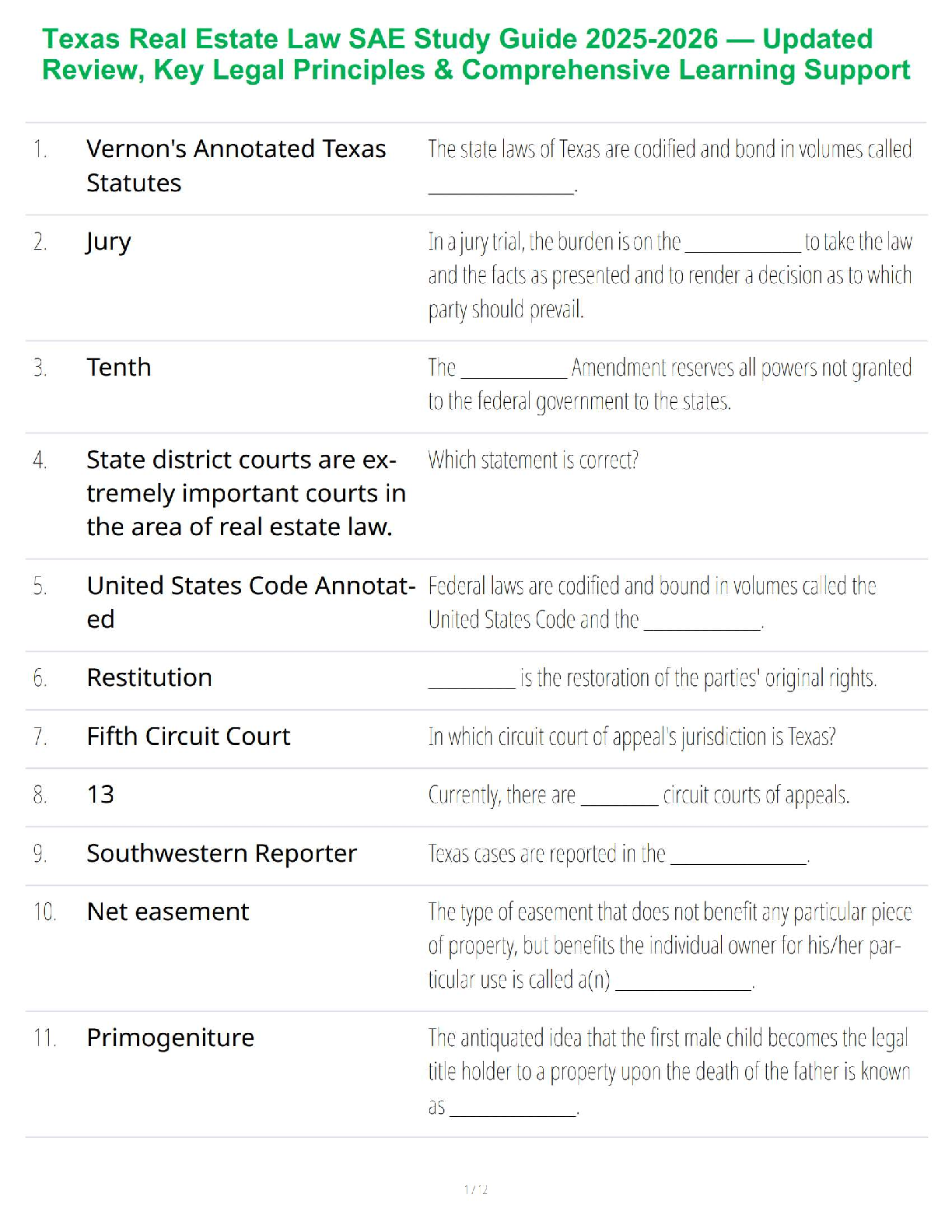Select the "Fifth Circuit Court" answer
Viewport: 952px width, 1232px height.
[188, 736]
